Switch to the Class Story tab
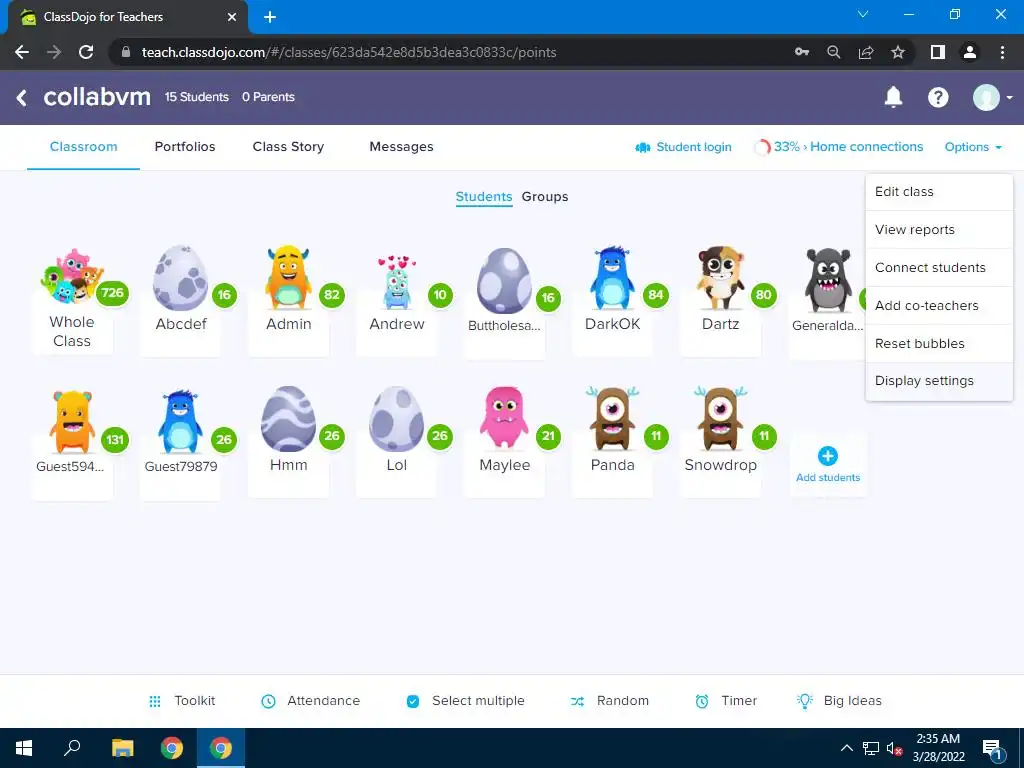 pyautogui.click(x=288, y=147)
